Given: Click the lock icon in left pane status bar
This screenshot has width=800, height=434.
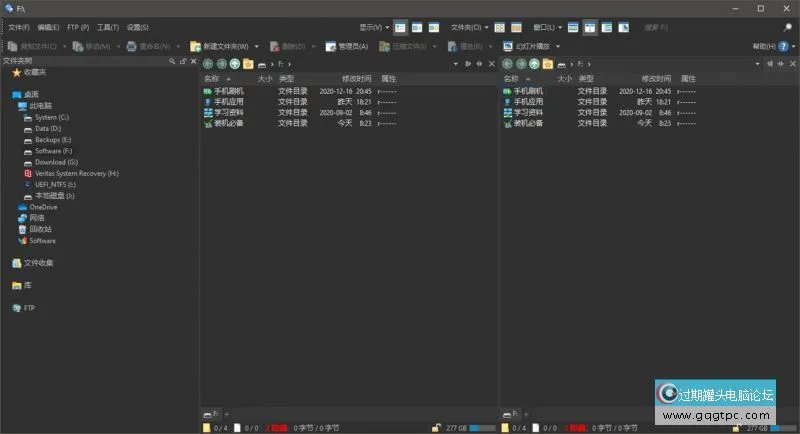Looking at the screenshot, I should point(436,428).
